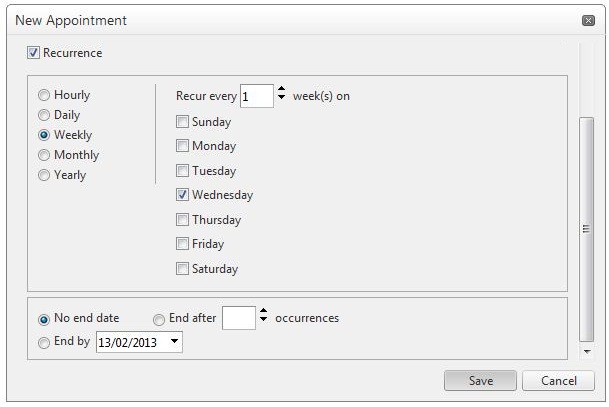Choose the End by radio option
The height and width of the screenshot is (407, 609).
click(x=44, y=343)
